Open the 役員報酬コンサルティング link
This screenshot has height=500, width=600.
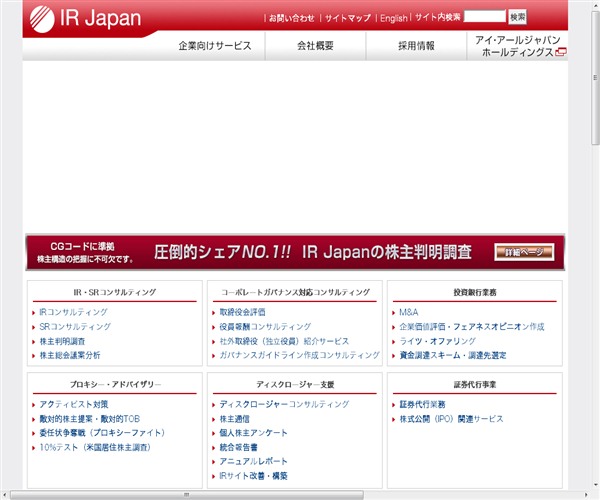click(265, 327)
